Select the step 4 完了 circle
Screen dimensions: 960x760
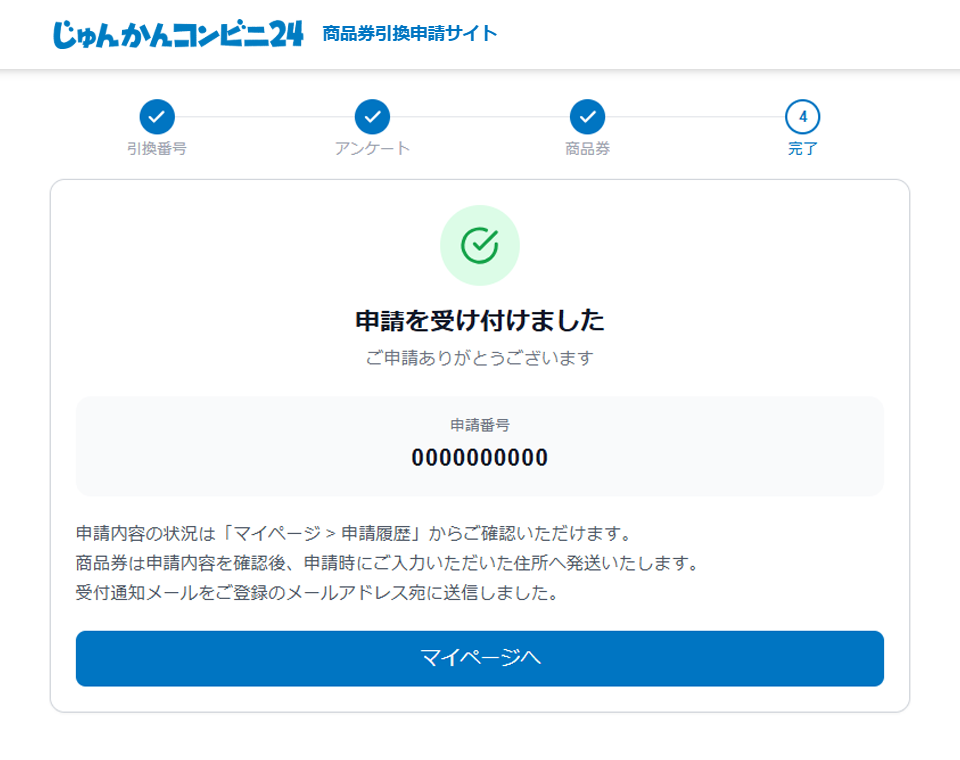[803, 117]
